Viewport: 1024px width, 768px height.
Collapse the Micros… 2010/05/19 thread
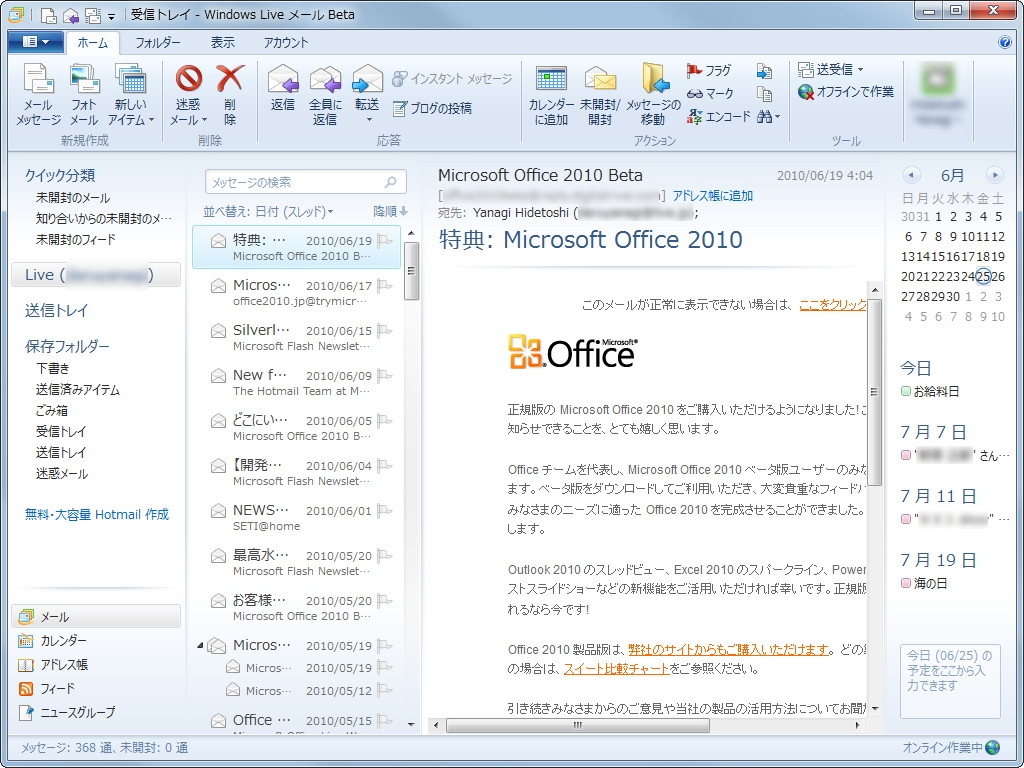(x=200, y=646)
